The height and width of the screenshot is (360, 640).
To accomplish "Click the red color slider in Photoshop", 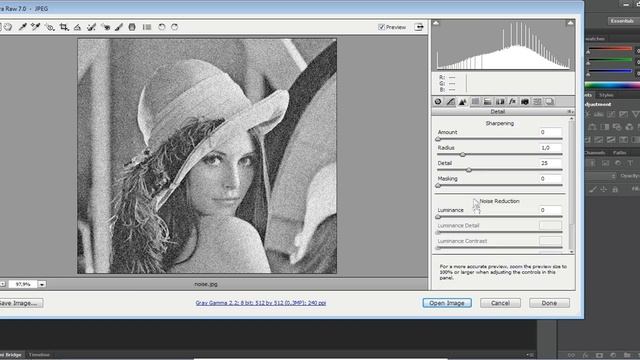I will click(610, 49).
